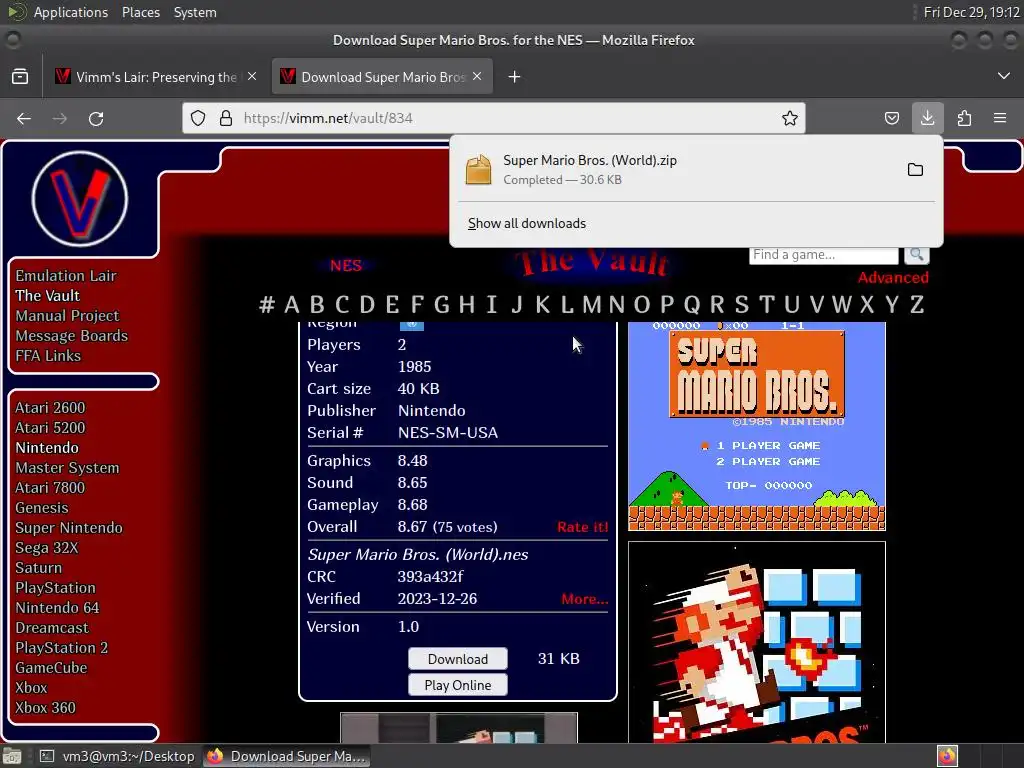Click Show all downloads
Image resolution: width=1024 pixels, height=768 pixels.
[526, 223]
